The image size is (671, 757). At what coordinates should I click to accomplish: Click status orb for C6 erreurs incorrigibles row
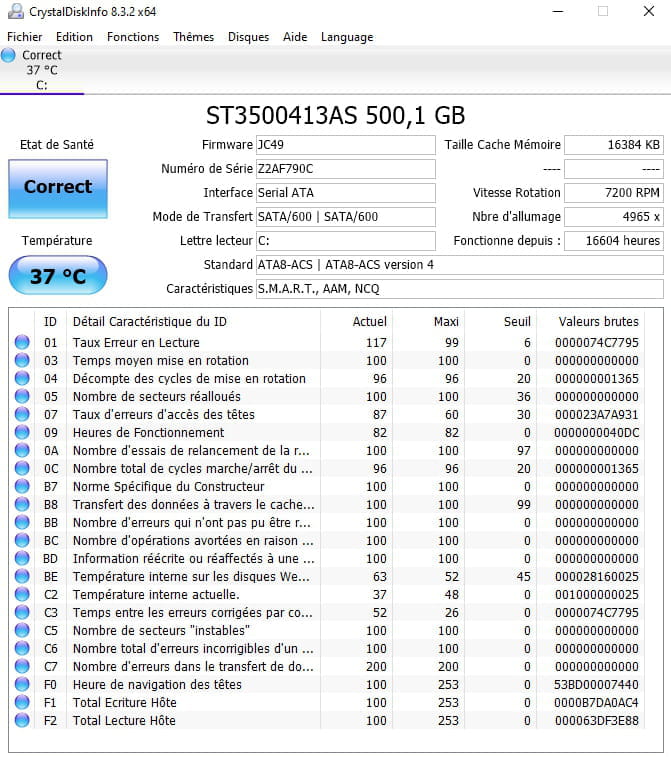pos(22,648)
